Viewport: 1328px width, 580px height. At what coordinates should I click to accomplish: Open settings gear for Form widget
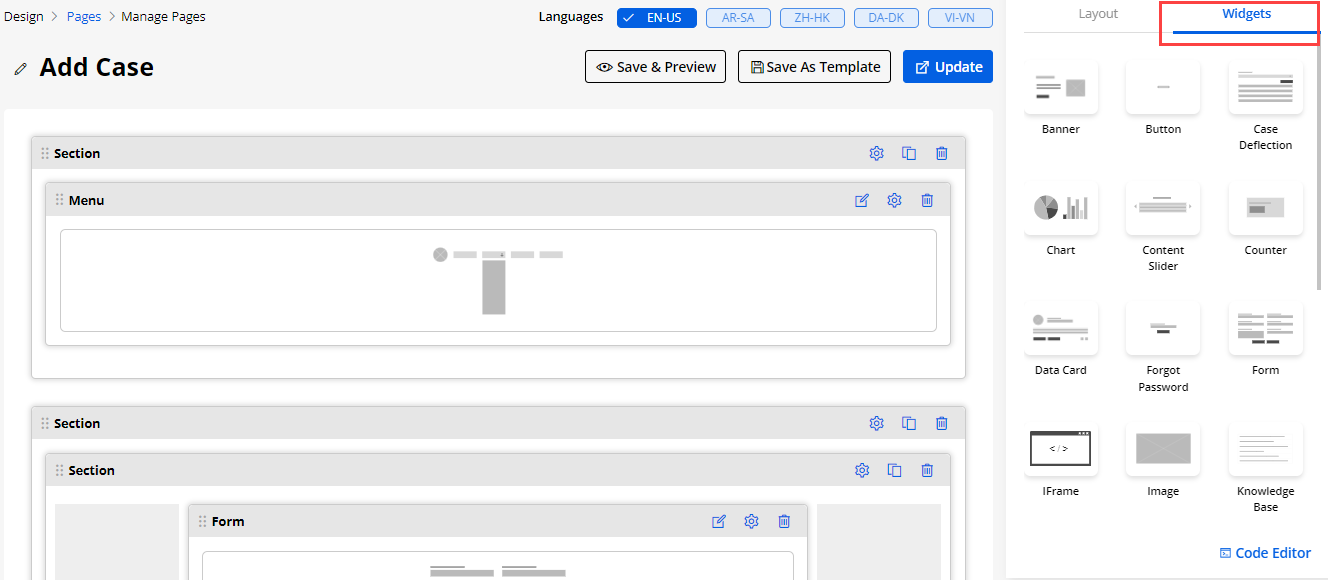(x=752, y=521)
